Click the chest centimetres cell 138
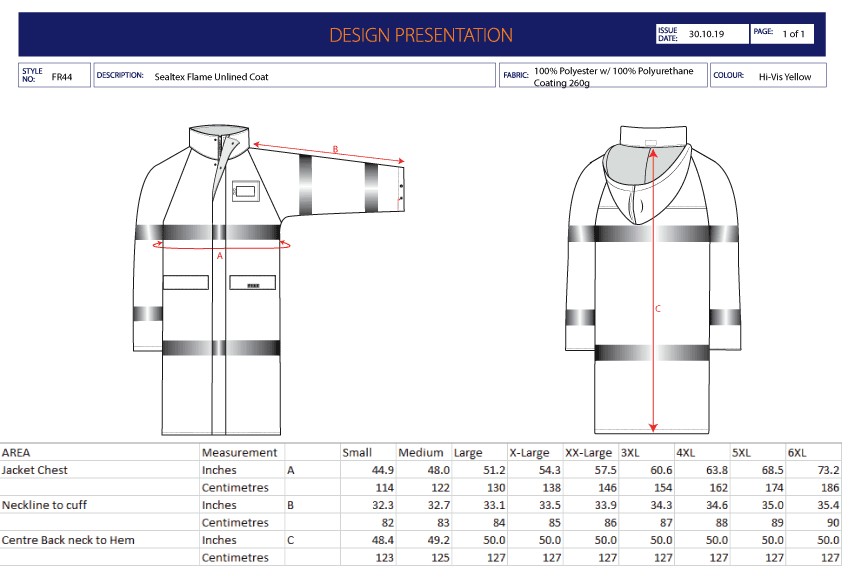Image resolution: width=842 pixels, height=566 pixels. pyautogui.click(x=551, y=488)
